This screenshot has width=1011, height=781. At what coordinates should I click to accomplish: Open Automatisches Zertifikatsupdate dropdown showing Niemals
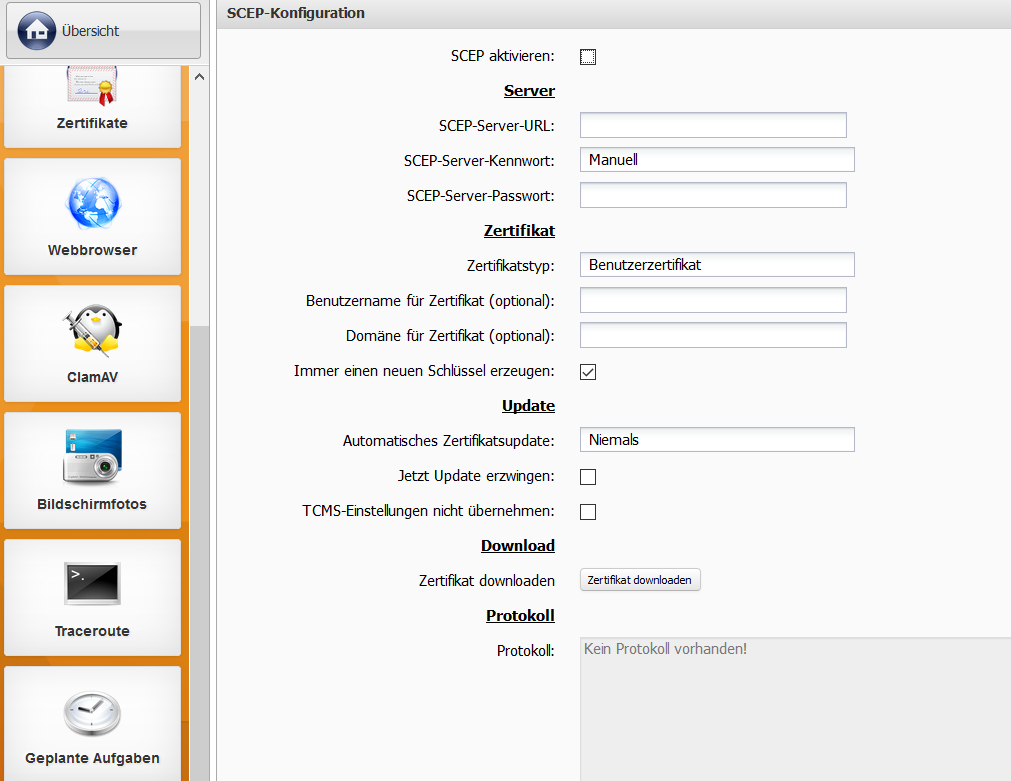pyautogui.click(x=716, y=440)
